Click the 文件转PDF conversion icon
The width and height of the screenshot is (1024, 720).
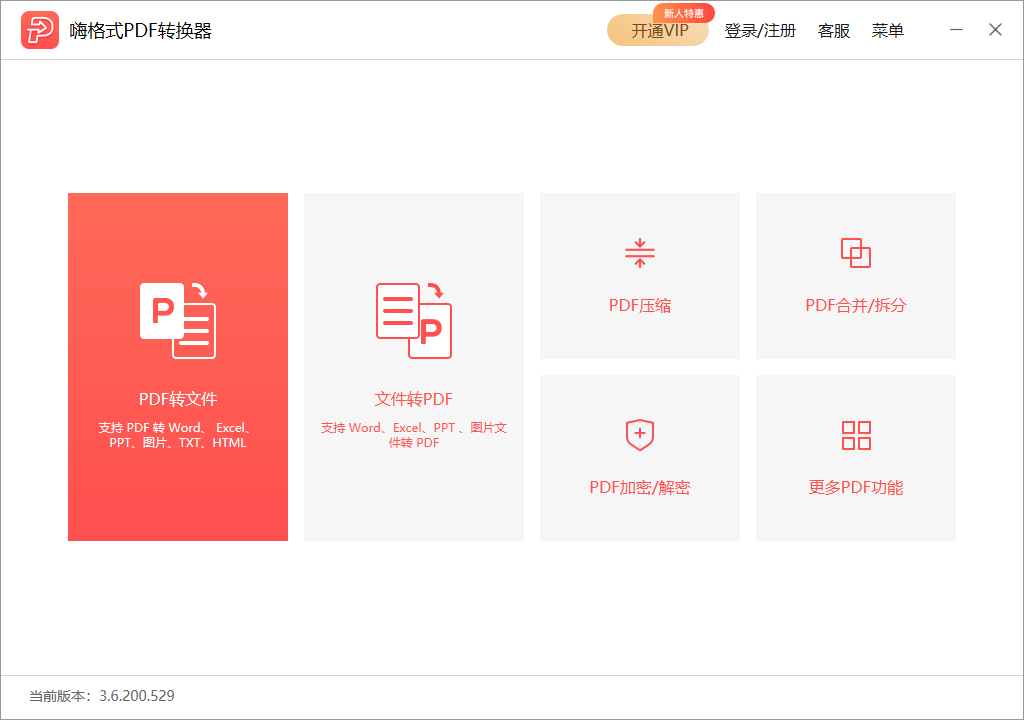coord(413,320)
